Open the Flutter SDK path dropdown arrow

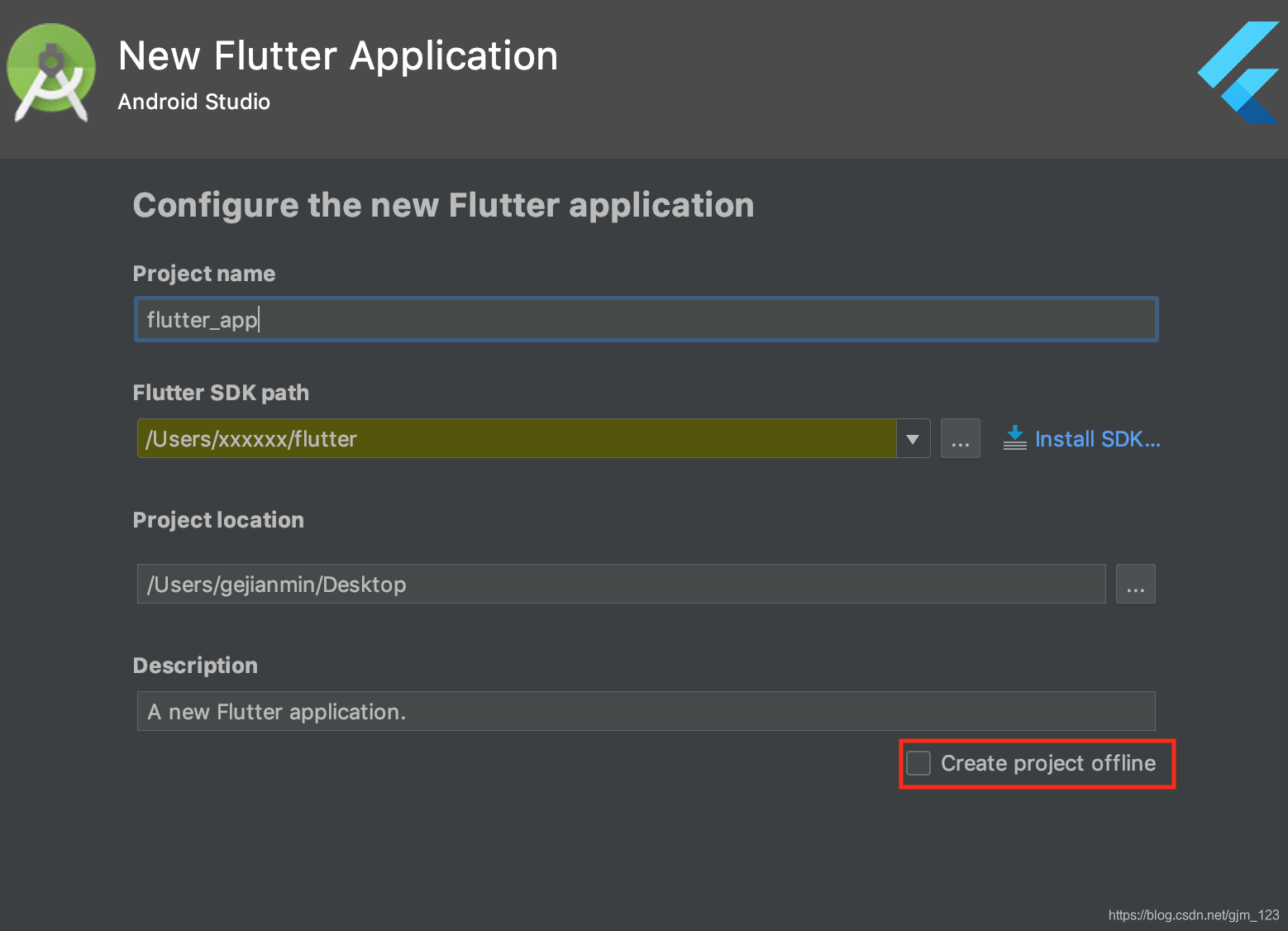(913, 439)
